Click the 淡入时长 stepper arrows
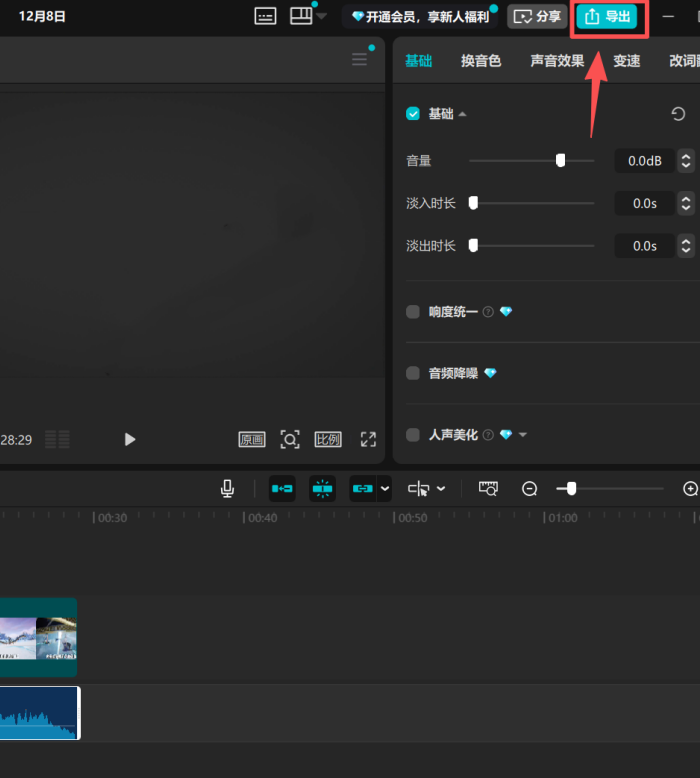700x778 pixels. (686, 203)
